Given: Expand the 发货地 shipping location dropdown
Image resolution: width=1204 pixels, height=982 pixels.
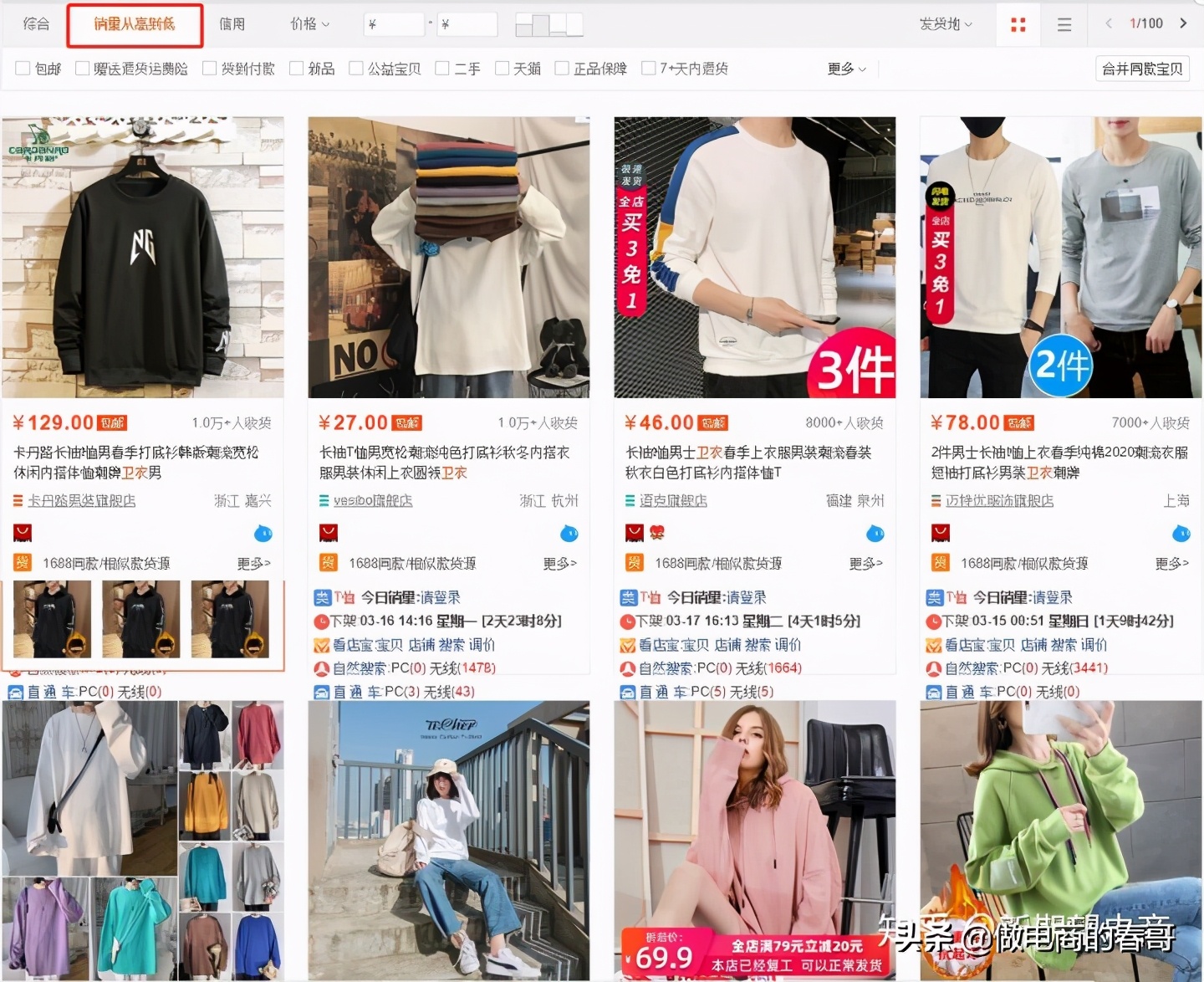Looking at the screenshot, I should point(945,24).
